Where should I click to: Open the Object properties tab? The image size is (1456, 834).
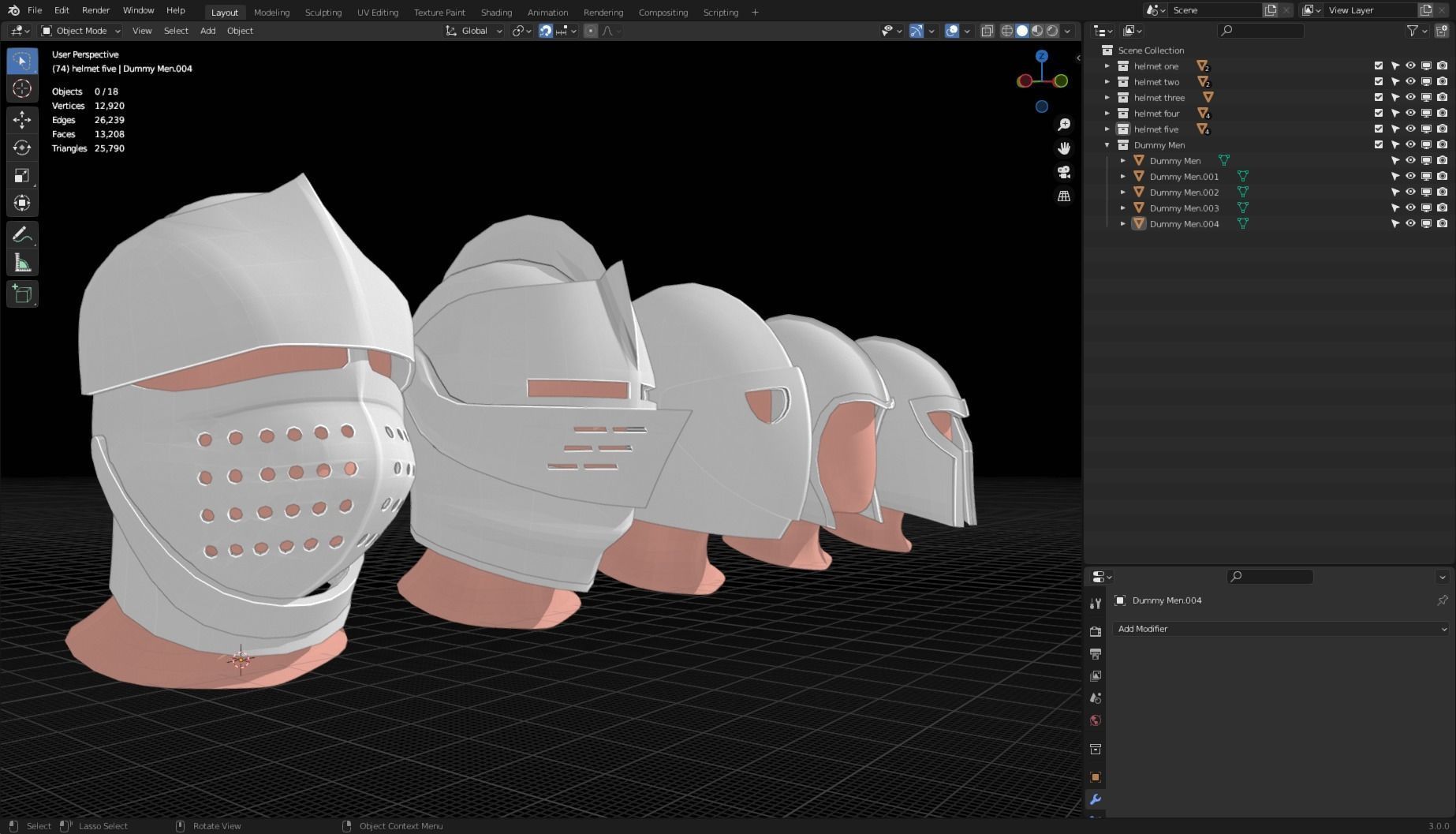click(1096, 777)
